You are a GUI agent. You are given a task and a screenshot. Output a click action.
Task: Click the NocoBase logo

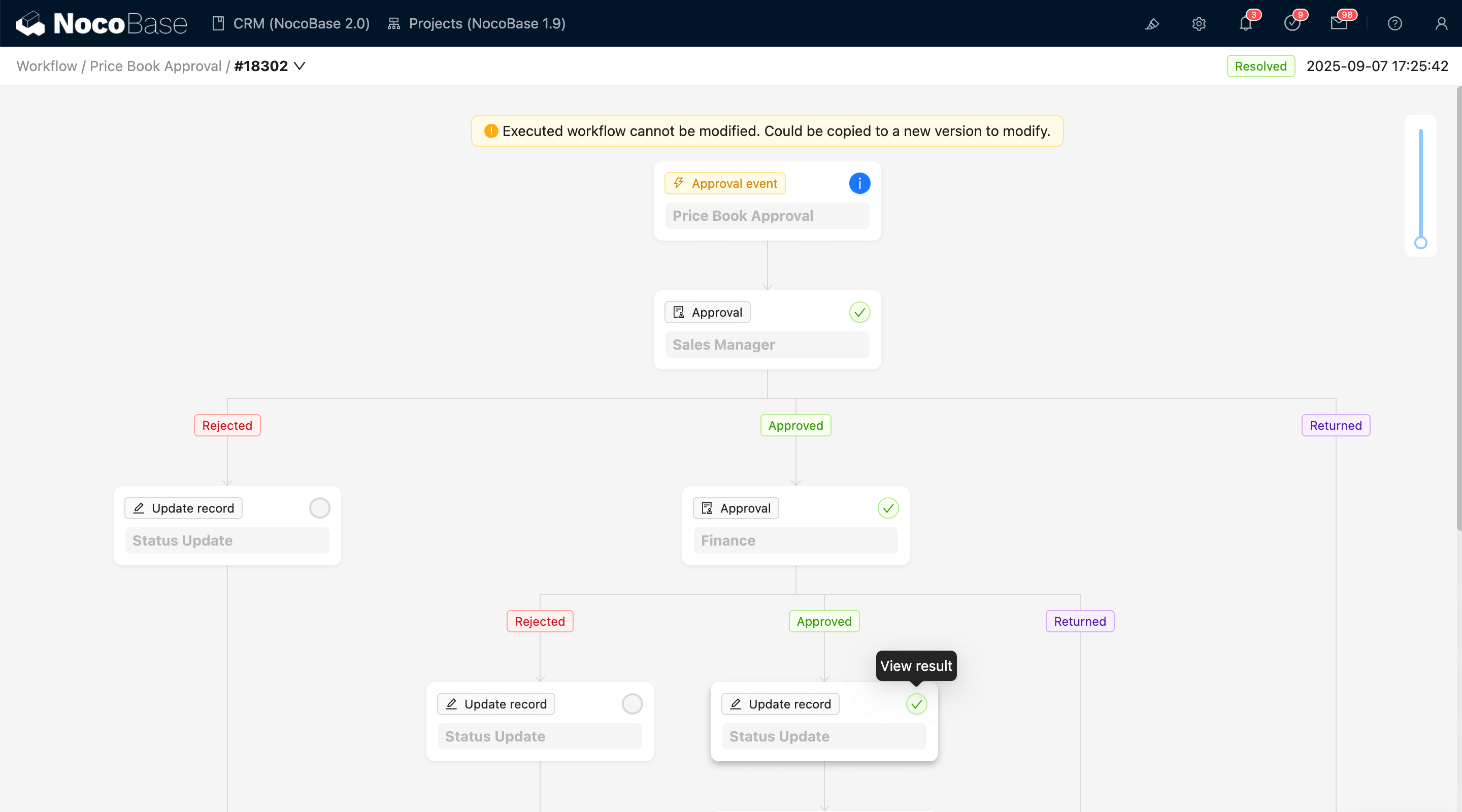pyautogui.click(x=101, y=24)
